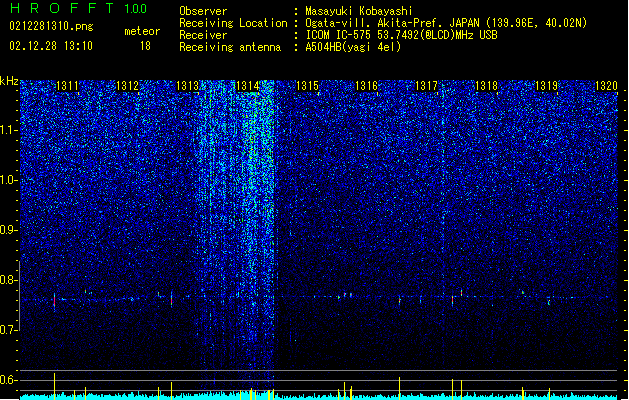Click the A504HB(yagi 4el) antenna text
The image size is (629, 400).
pos(353,47)
